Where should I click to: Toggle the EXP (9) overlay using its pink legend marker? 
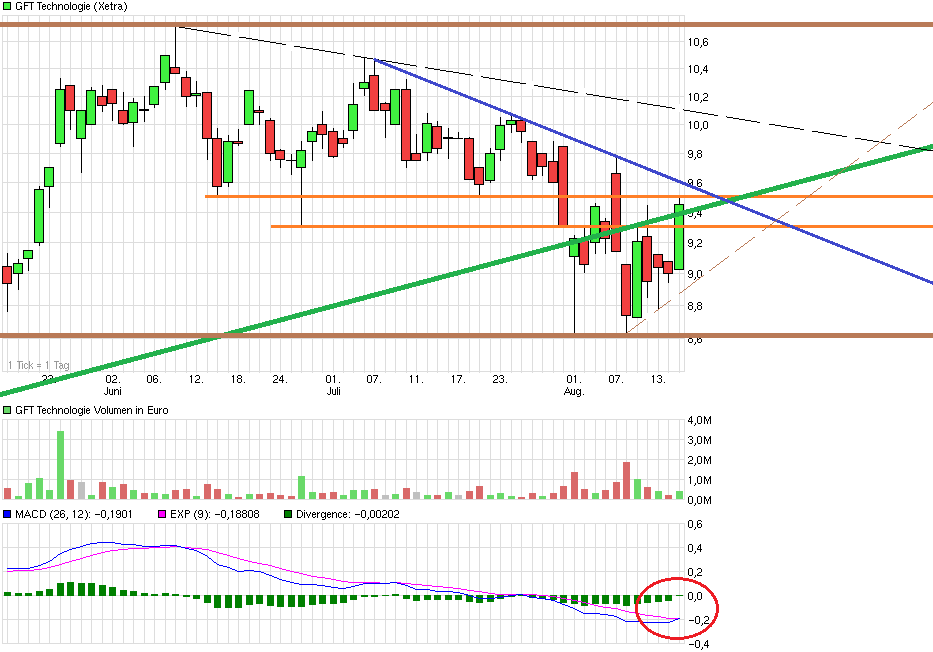(x=160, y=514)
